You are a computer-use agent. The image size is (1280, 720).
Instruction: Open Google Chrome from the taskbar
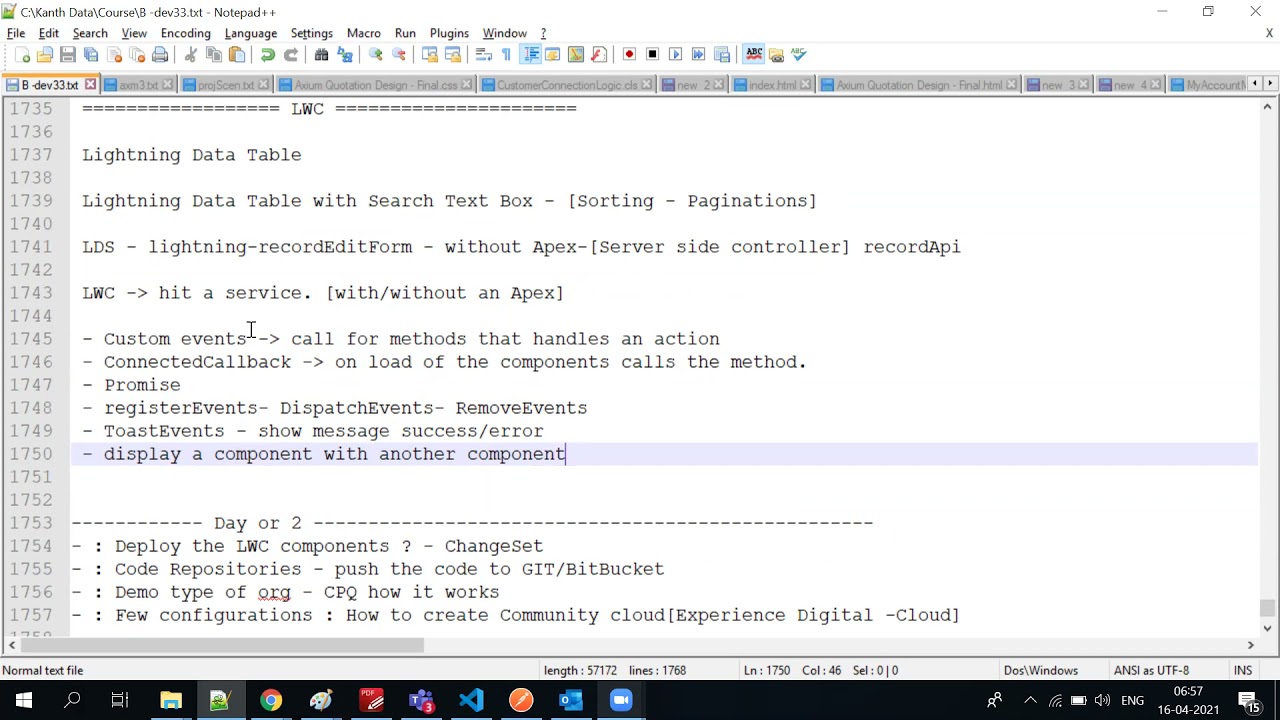pyautogui.click(x=271, y=700)
